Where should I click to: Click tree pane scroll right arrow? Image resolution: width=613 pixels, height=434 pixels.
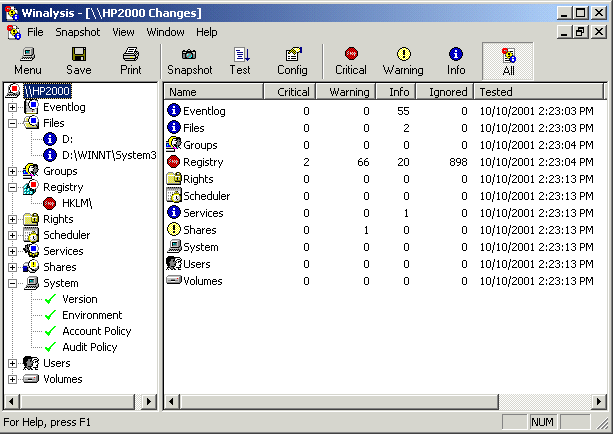[x=149, y=402]
